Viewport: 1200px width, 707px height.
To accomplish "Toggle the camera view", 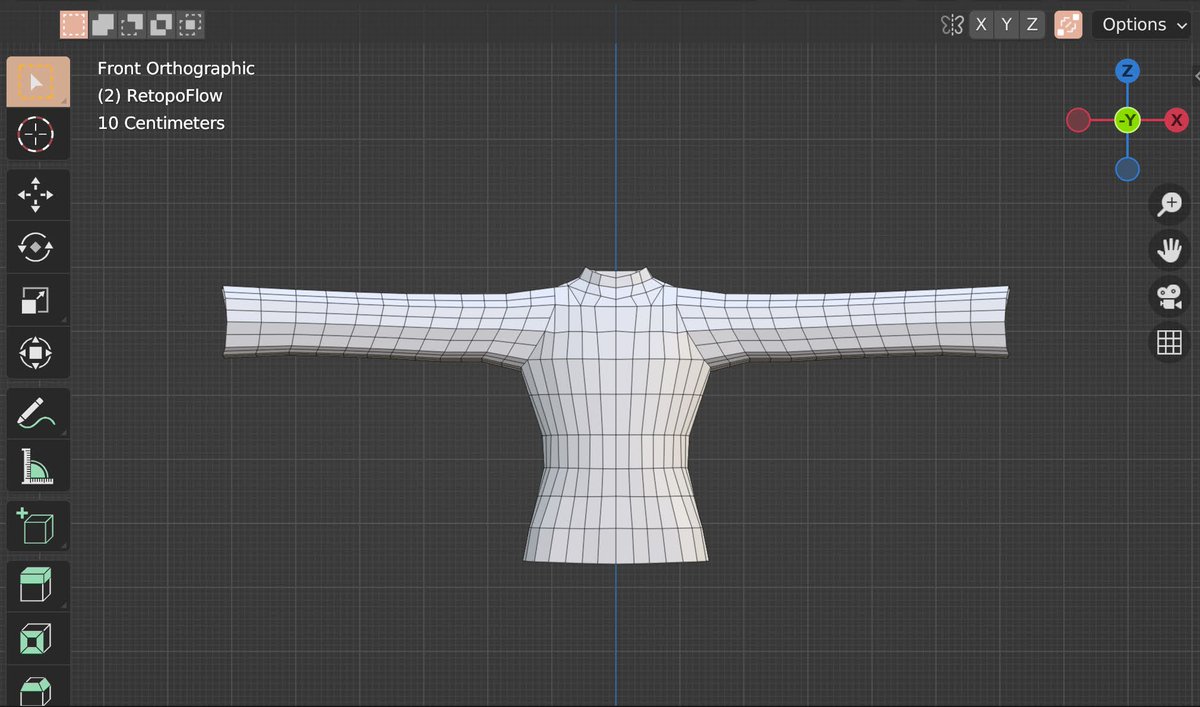I will (x=1169, y=297).
